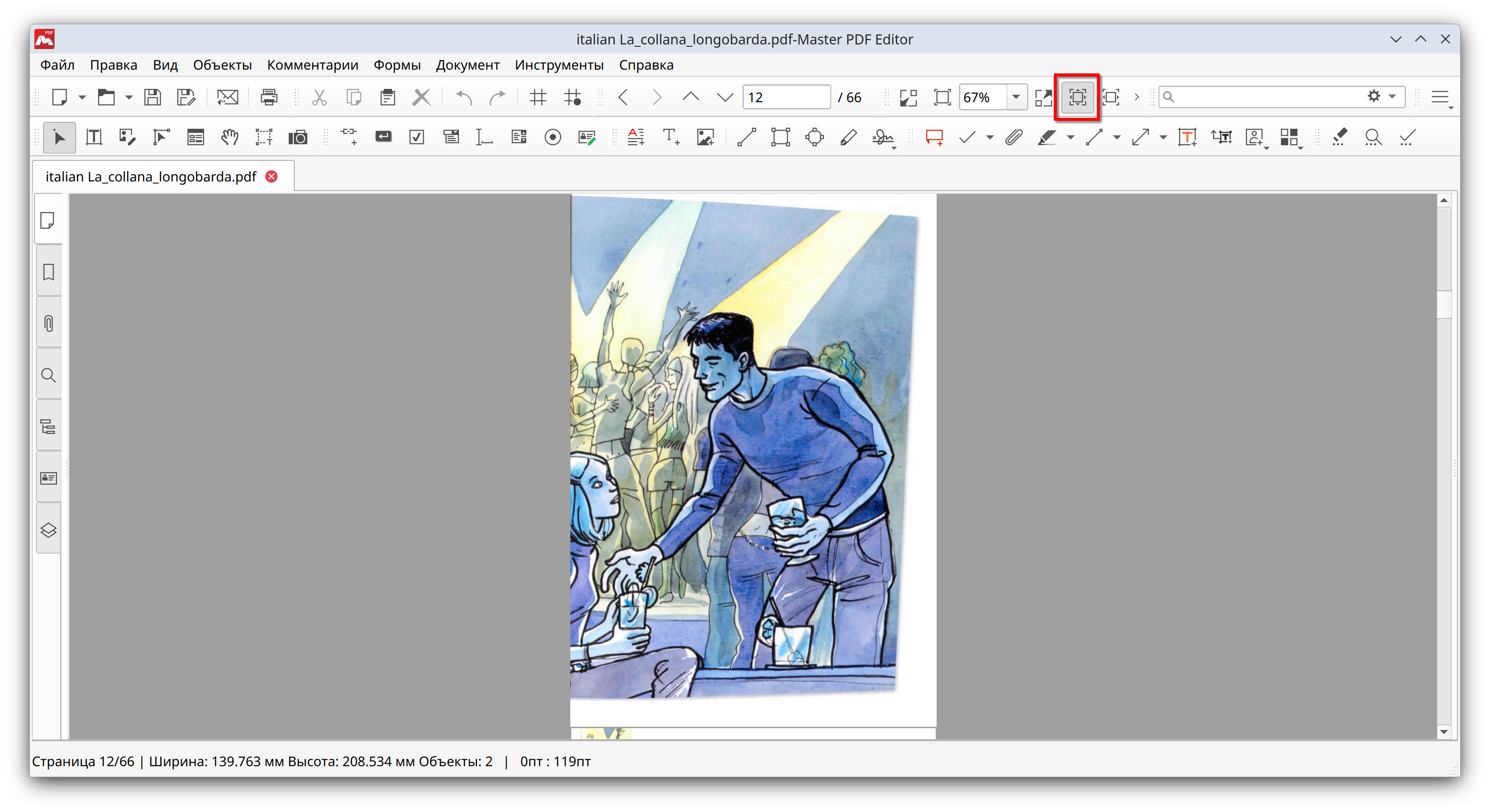Open the Файл menu
The image size is (1490, 812).
point(57,65)
